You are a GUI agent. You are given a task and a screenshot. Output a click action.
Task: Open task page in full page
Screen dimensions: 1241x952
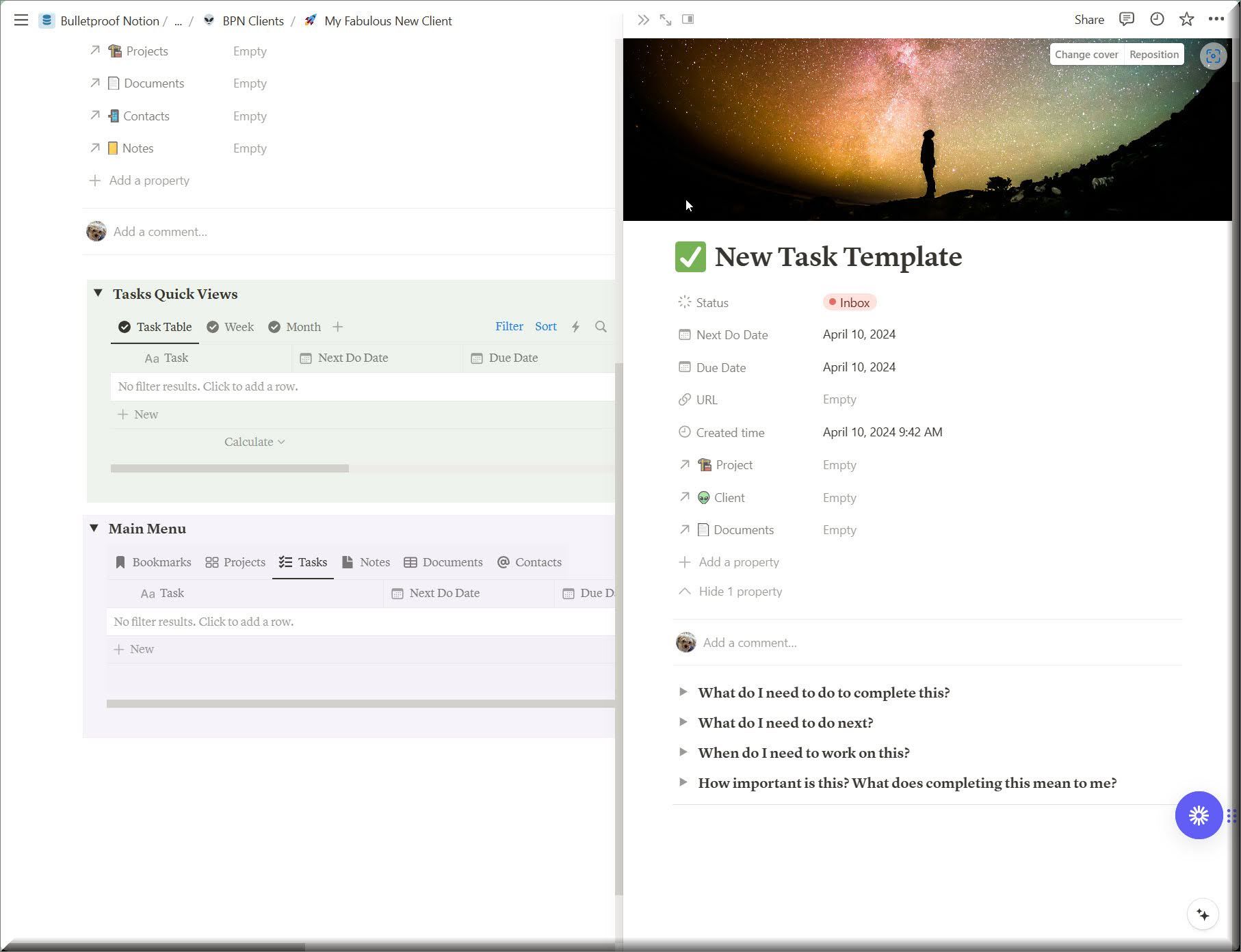[666, 20]
